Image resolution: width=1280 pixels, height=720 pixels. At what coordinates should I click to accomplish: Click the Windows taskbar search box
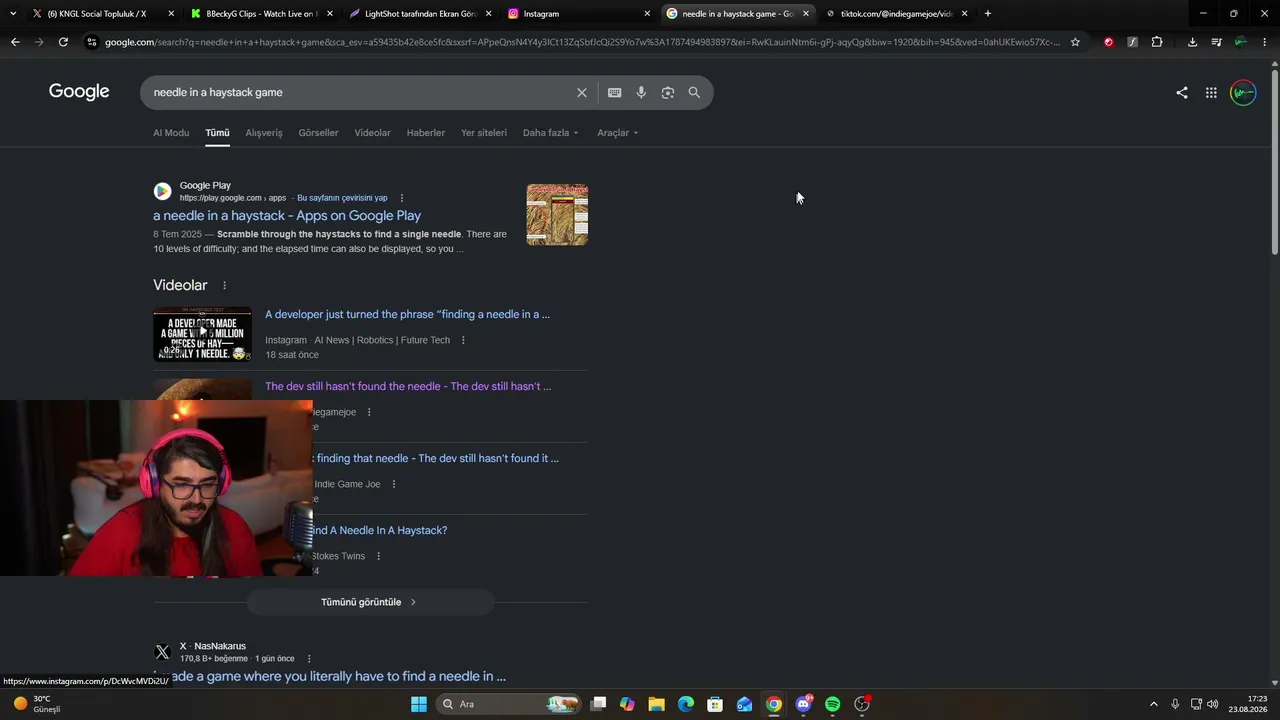[x=510, y=704]
